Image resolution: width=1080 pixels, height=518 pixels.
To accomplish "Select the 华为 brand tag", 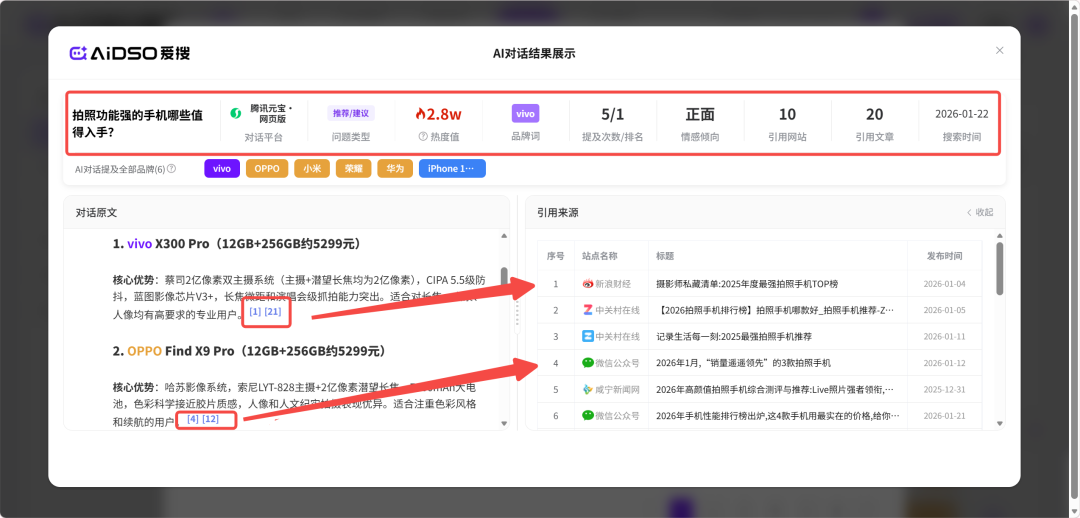I will click(x=392, y=169).
